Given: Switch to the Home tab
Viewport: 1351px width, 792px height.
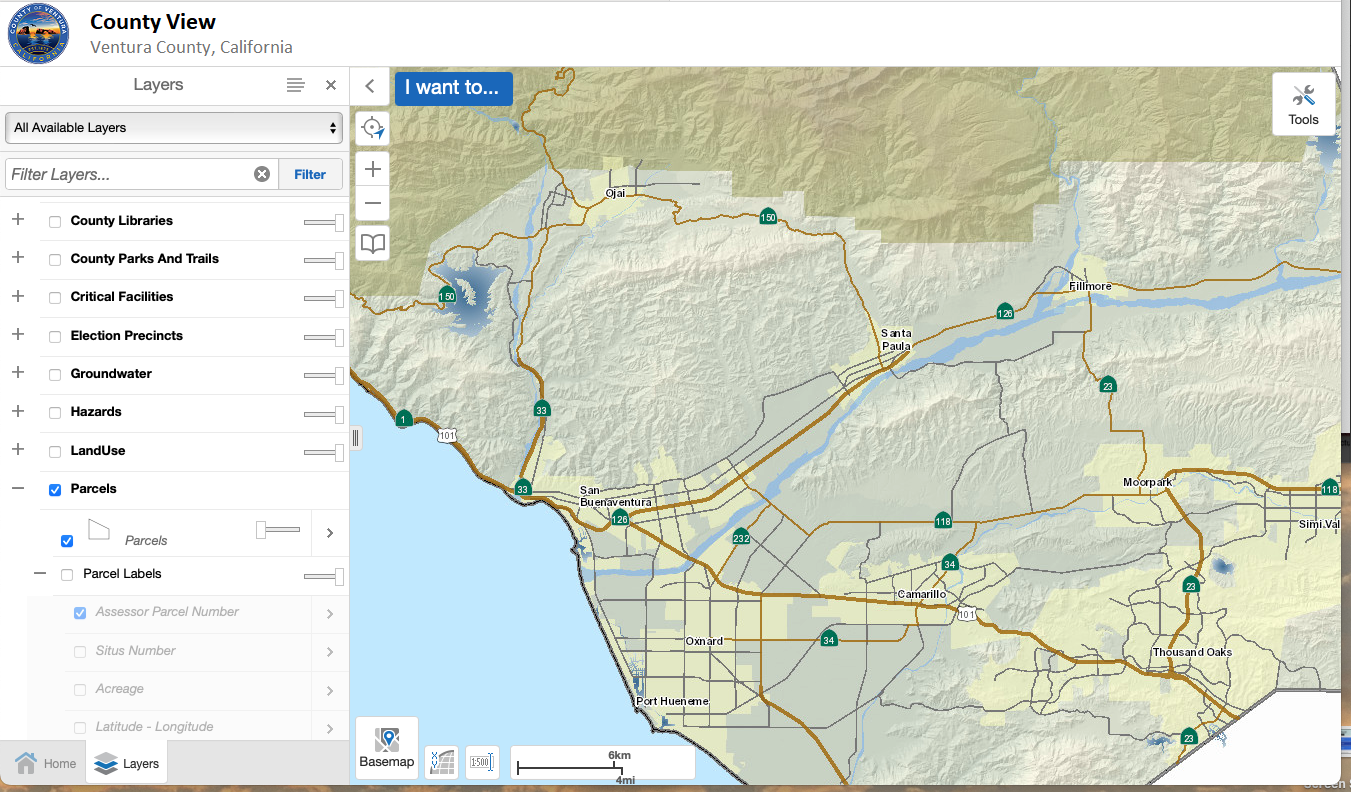Looking at the screenshot, I should [x=45, y=763].
